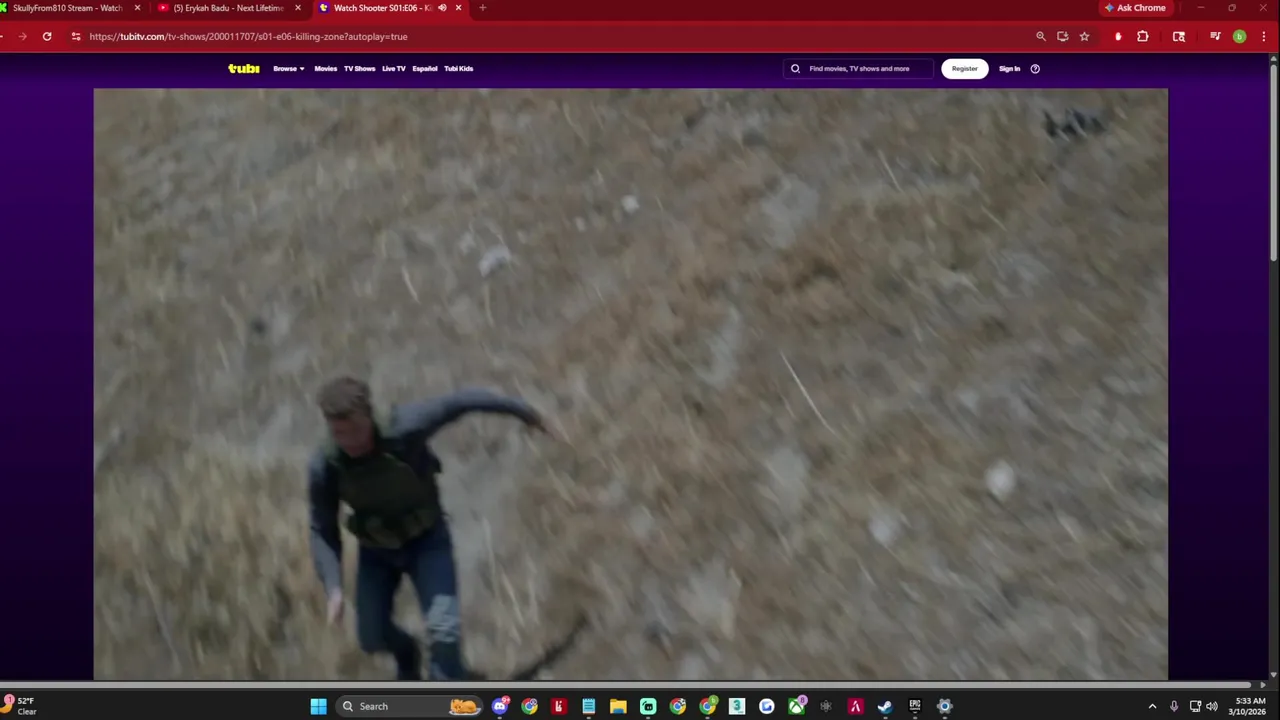1280x720 pixels.
Task: Open the Windows Start menu
Action: [x=318, y=706]
